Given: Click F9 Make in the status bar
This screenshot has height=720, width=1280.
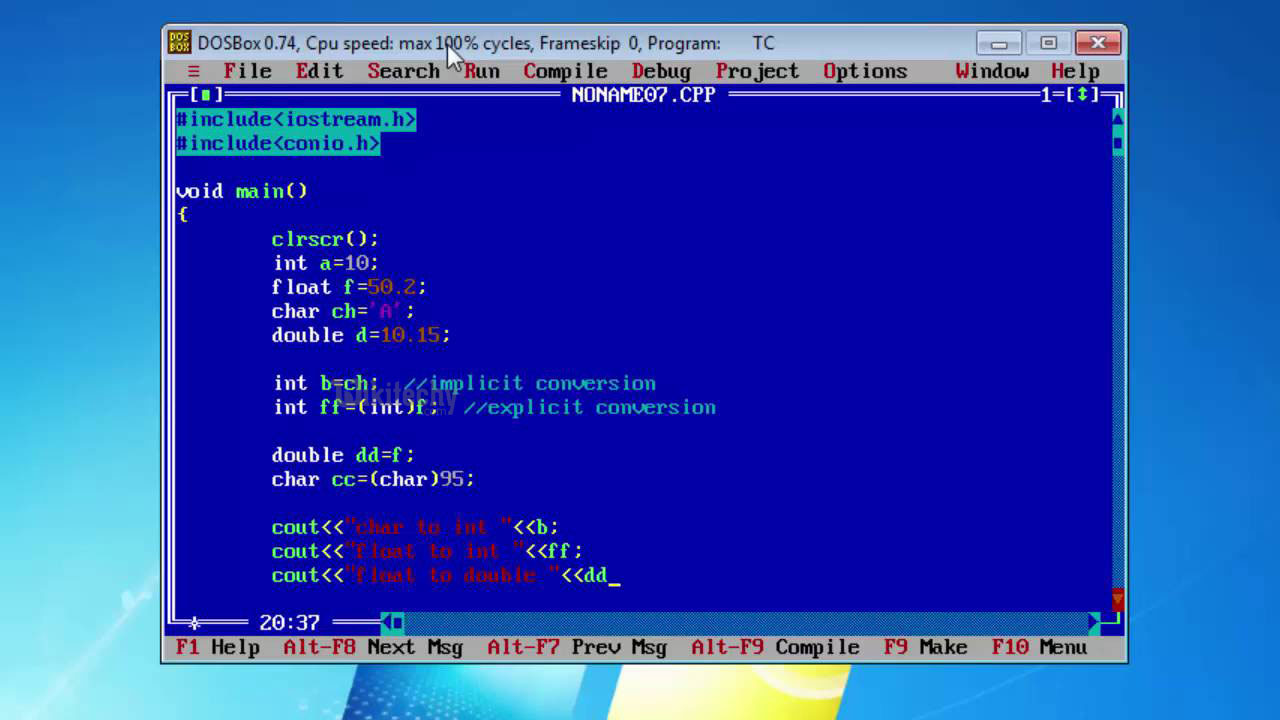Looking at the screenshot, I should (925, 647).
